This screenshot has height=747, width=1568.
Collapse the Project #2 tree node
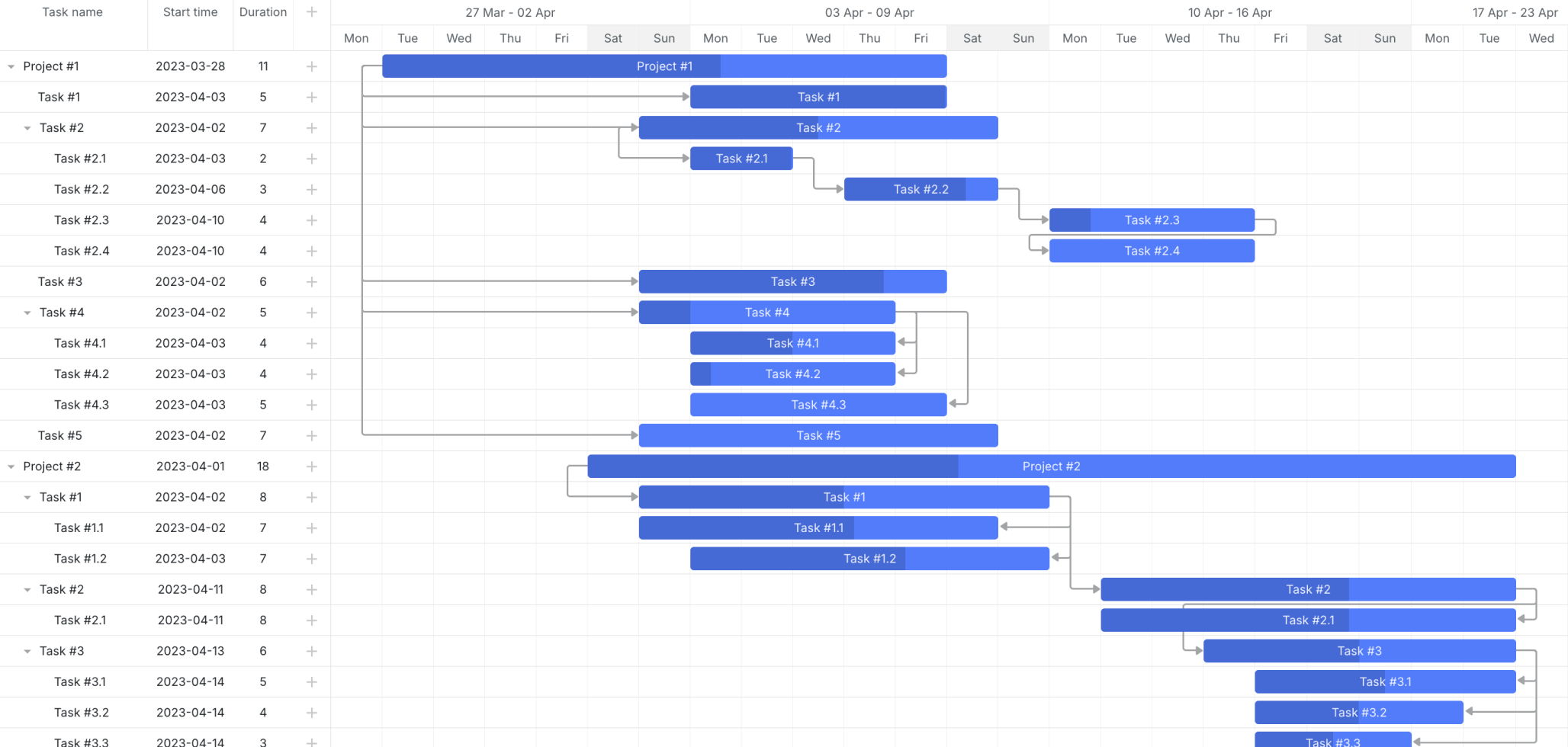click(x=11, y=466)
